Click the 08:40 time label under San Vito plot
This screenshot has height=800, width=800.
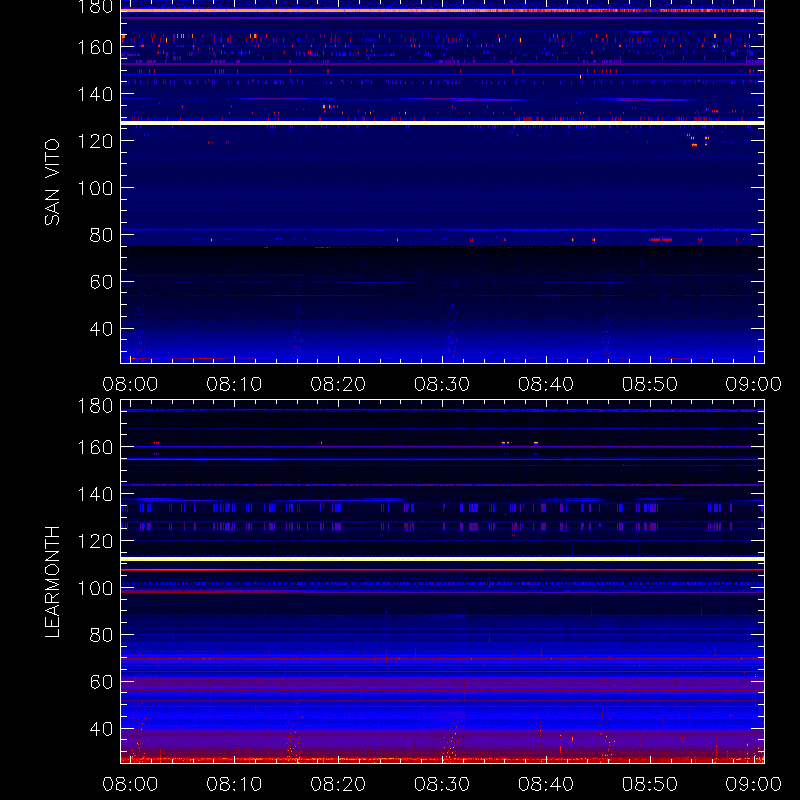click(546, 384)
